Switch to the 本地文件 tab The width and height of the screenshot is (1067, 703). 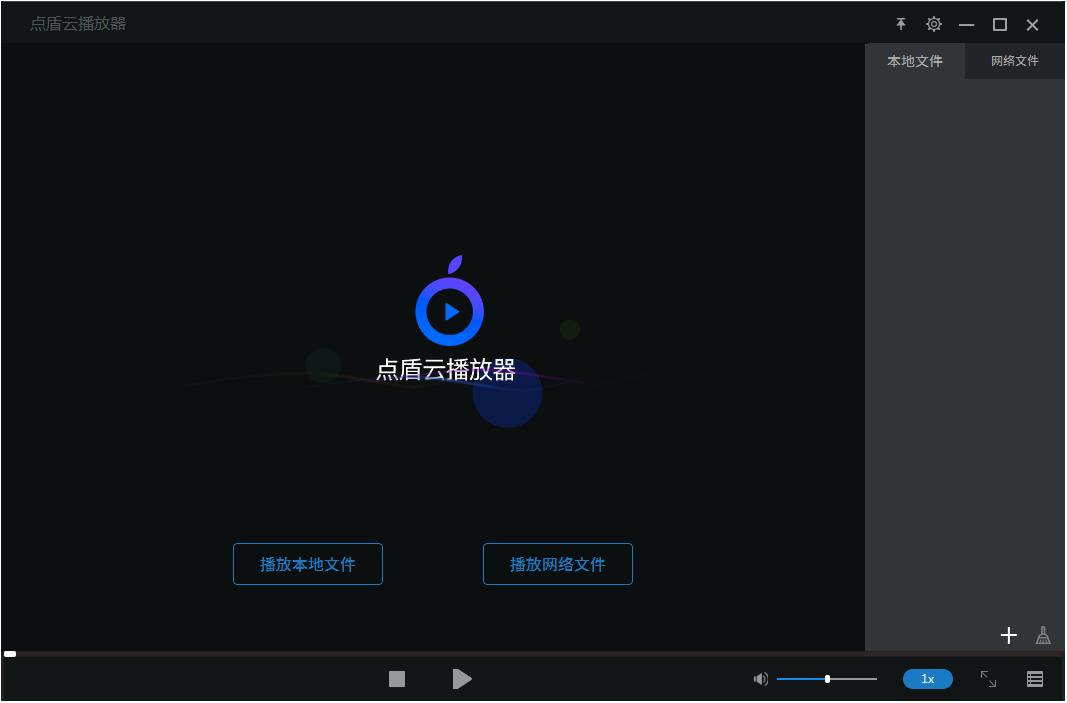click(x=915, y=61)
